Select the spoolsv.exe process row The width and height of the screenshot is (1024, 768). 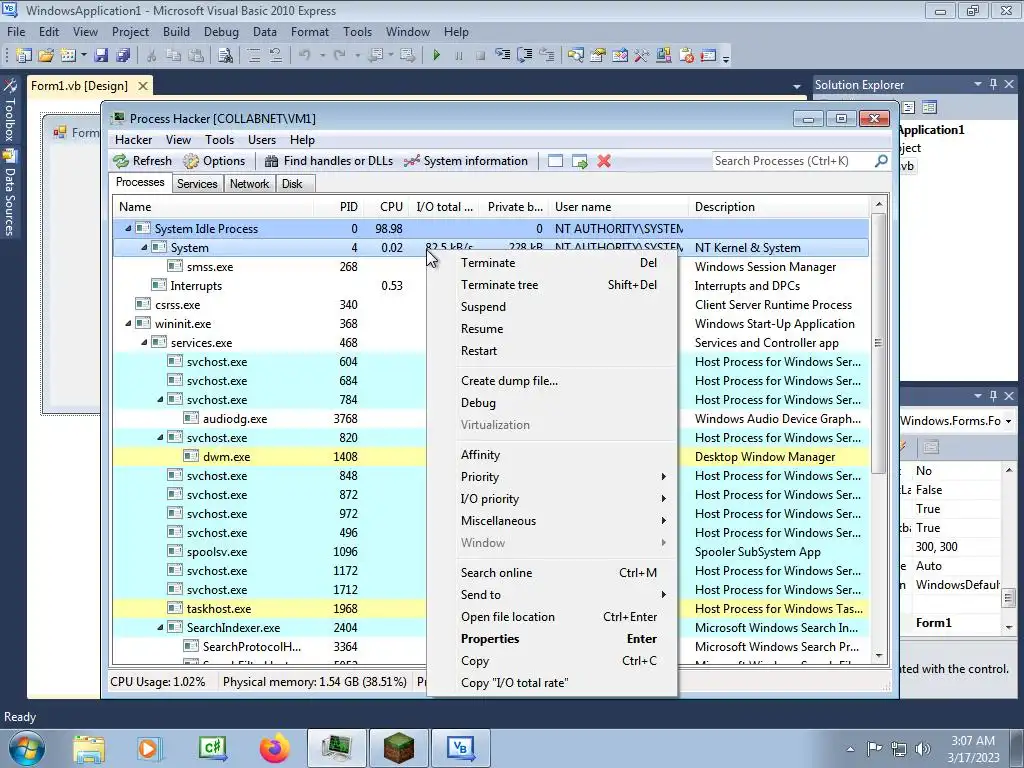click(x=491, y=552)
